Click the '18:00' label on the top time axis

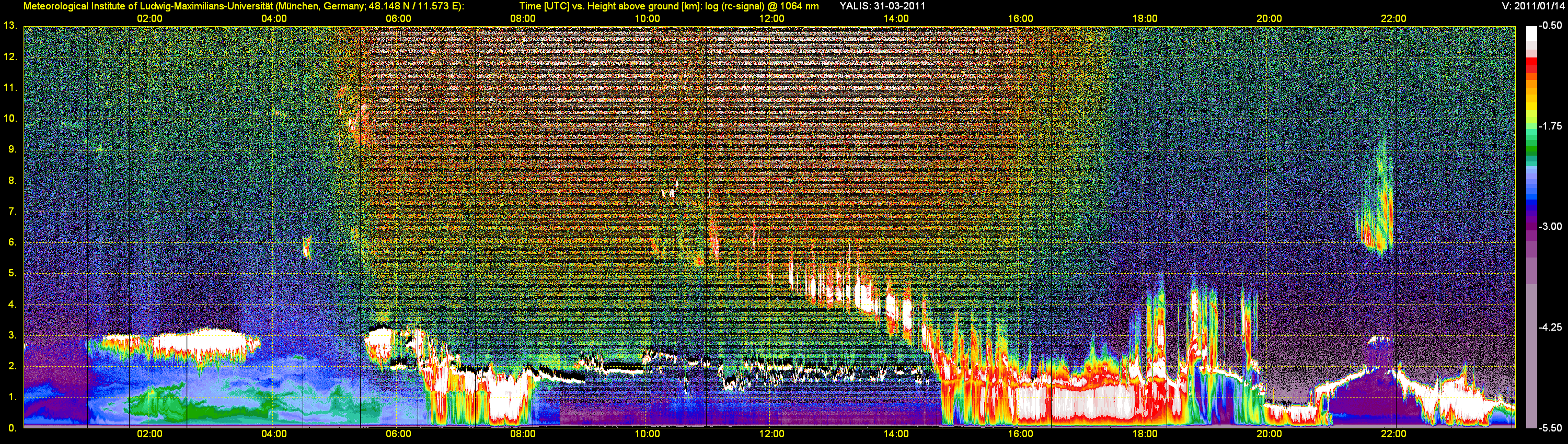[x=1145, y=19]
